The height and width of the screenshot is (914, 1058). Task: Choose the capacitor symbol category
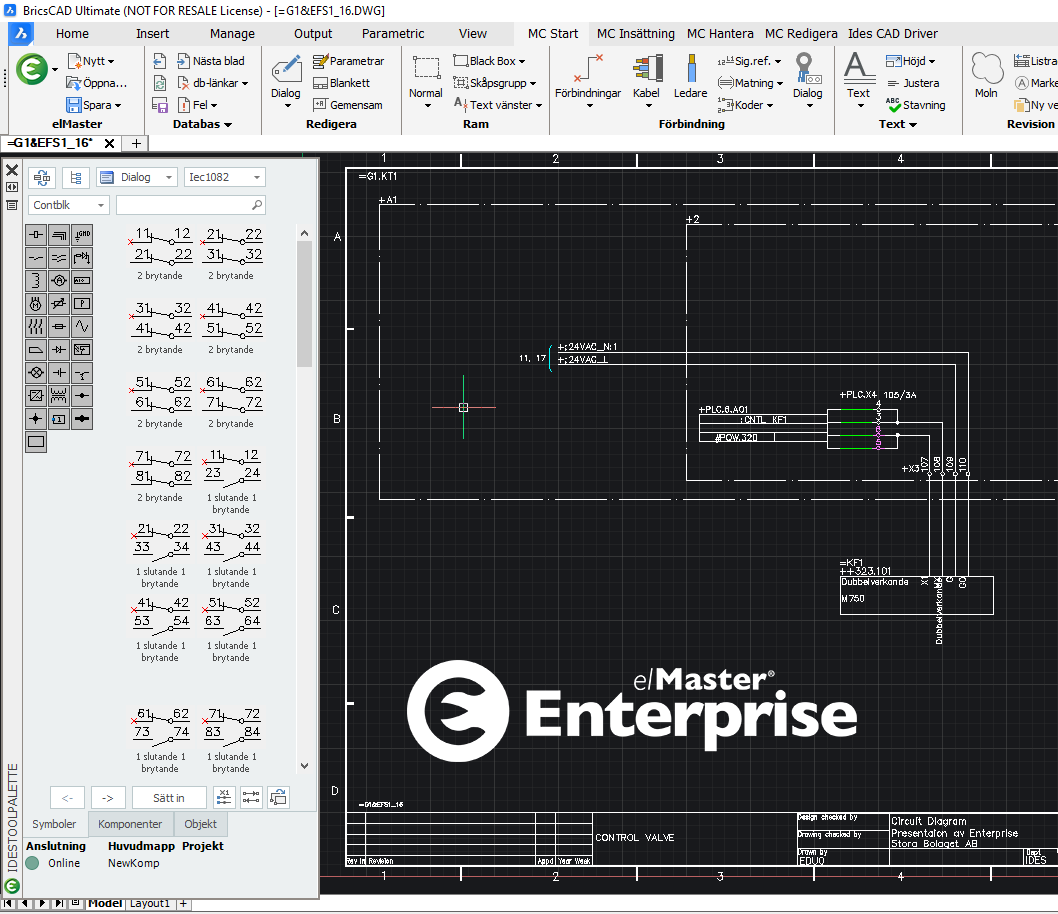click(x=59, y=373)
